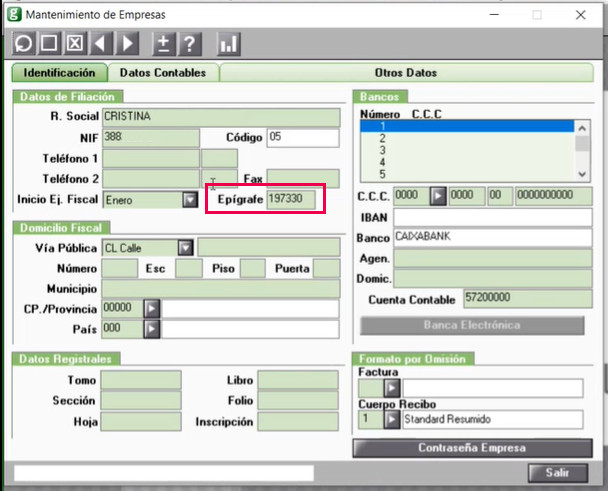Click the crossed-box delete toolbar icon
Viewport: 608px width, 491px height.
pos(75,43)
